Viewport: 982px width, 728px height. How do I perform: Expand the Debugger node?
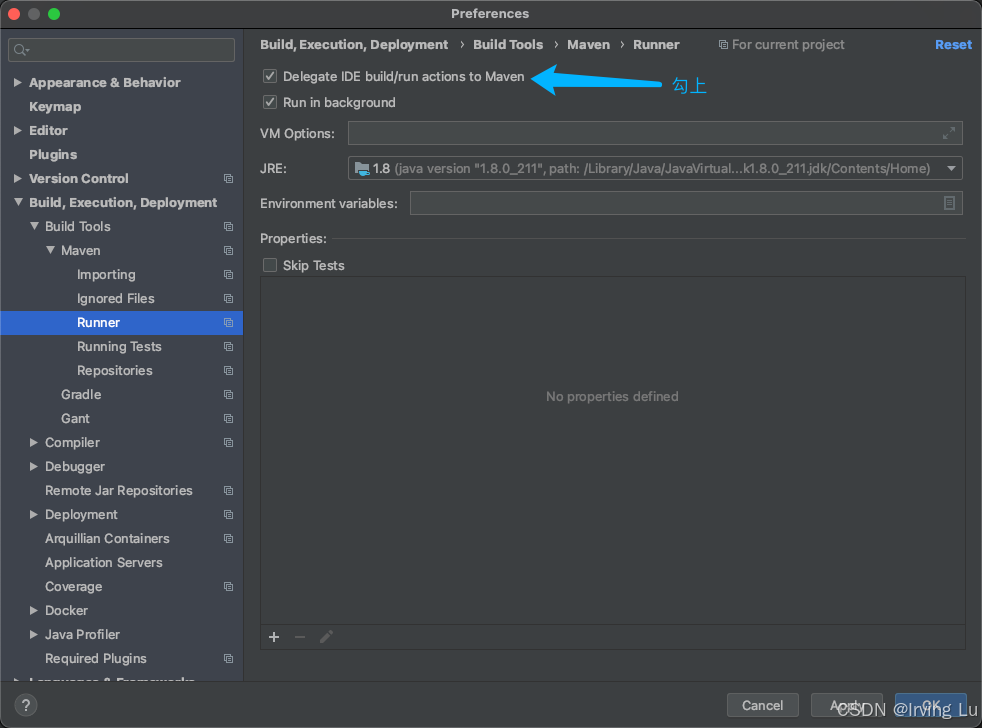[34, 467]
